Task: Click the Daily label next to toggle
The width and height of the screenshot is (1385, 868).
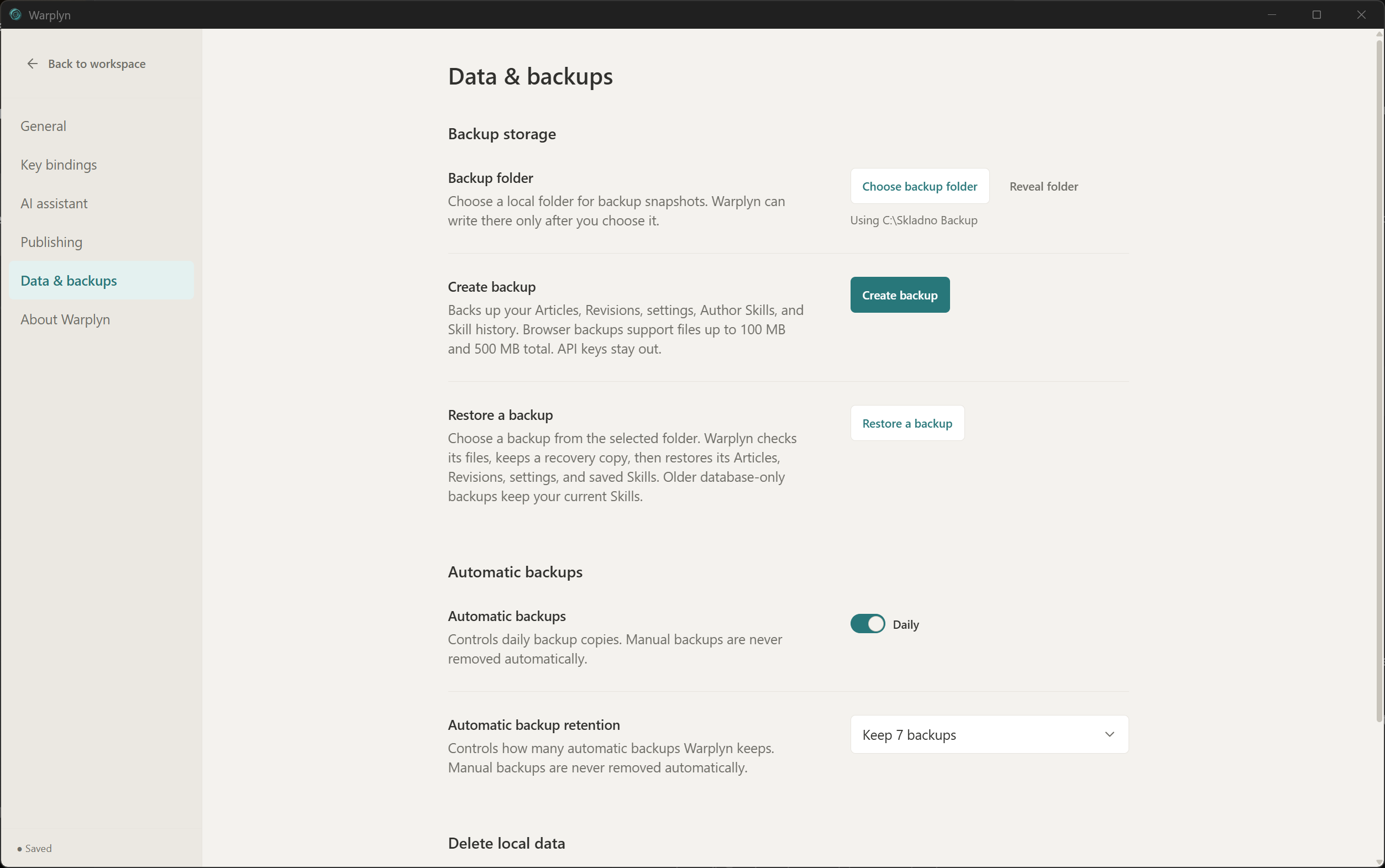Action: click(905, 624)
